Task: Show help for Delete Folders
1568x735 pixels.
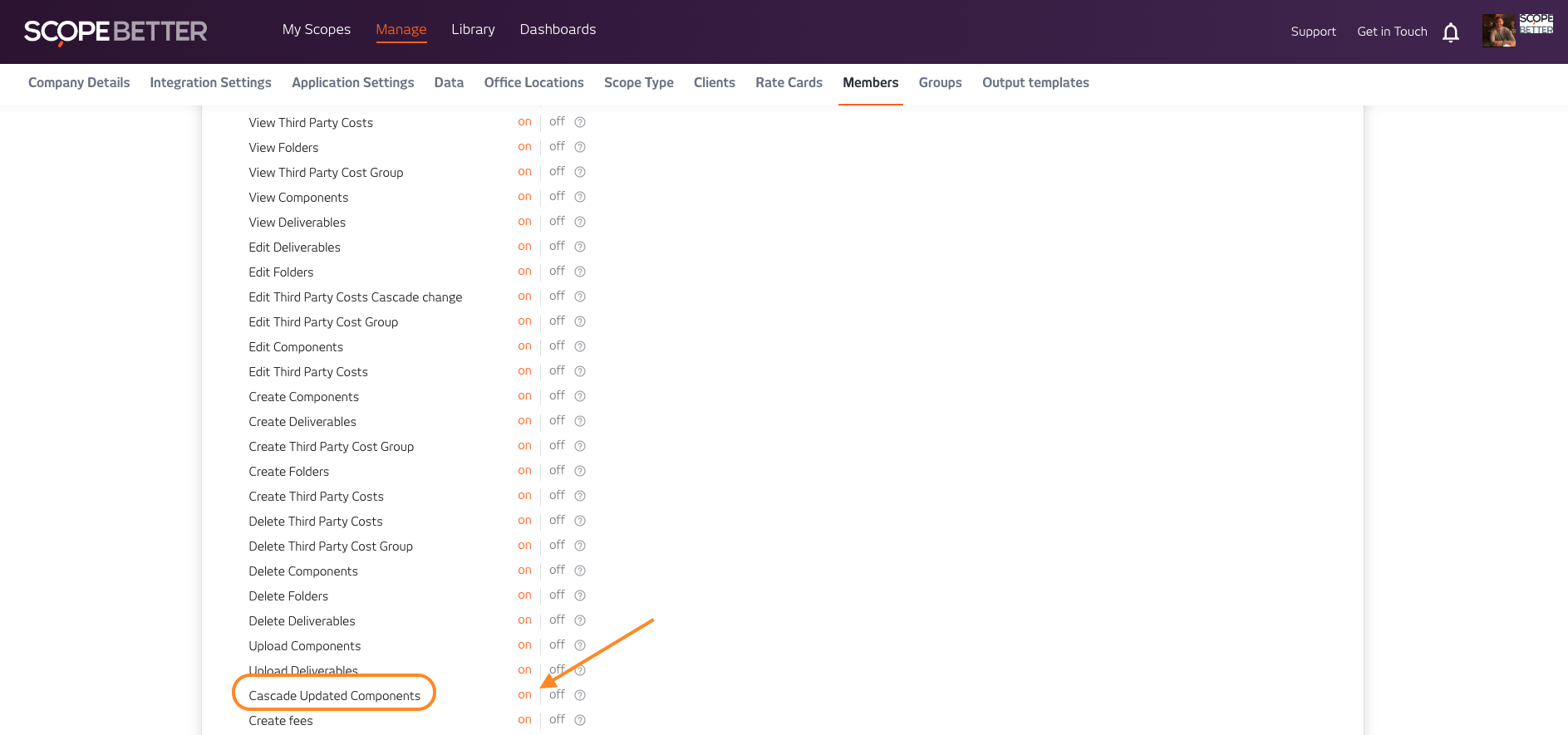Action: pos(580,595)
